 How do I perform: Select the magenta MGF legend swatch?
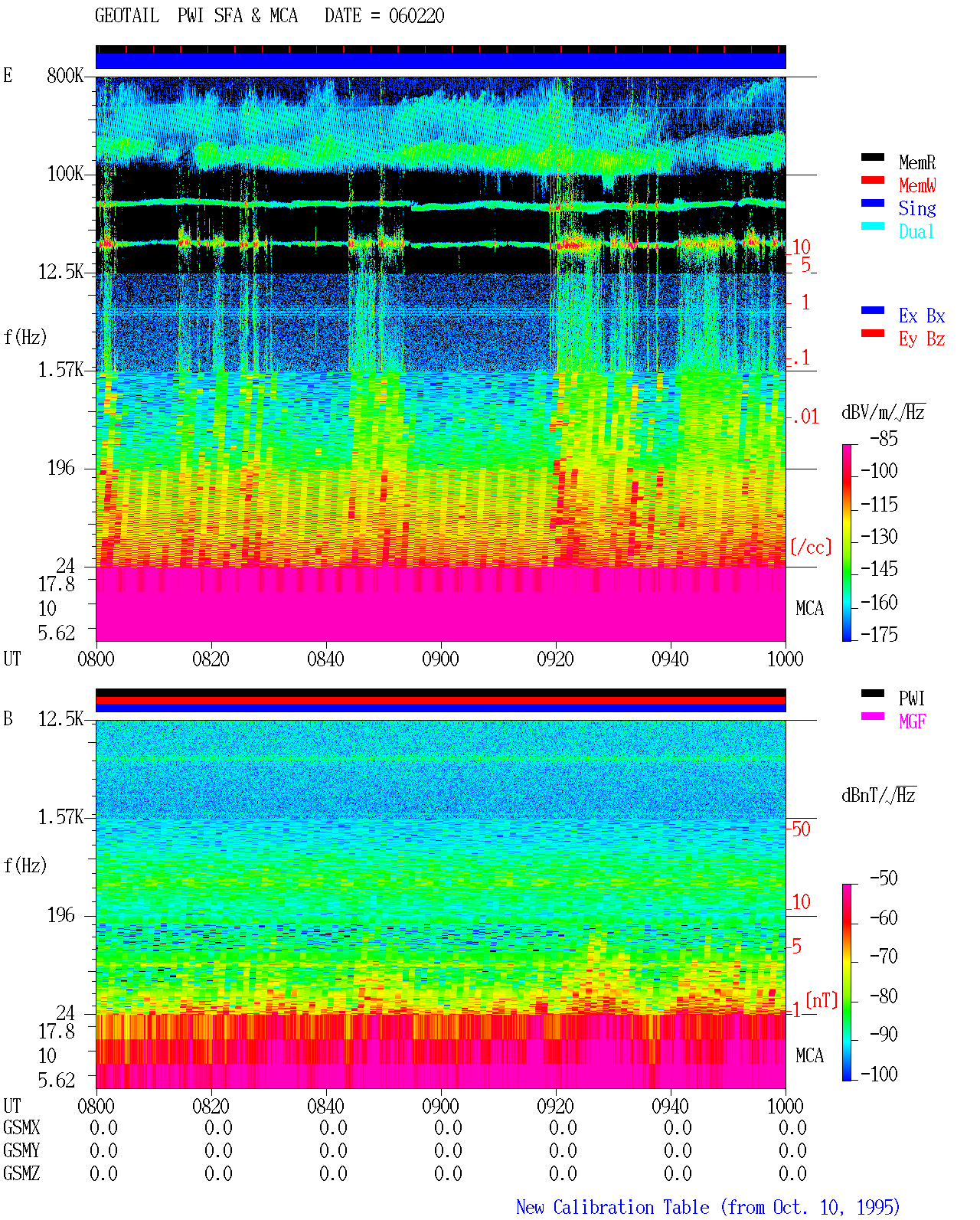(873, 716)
